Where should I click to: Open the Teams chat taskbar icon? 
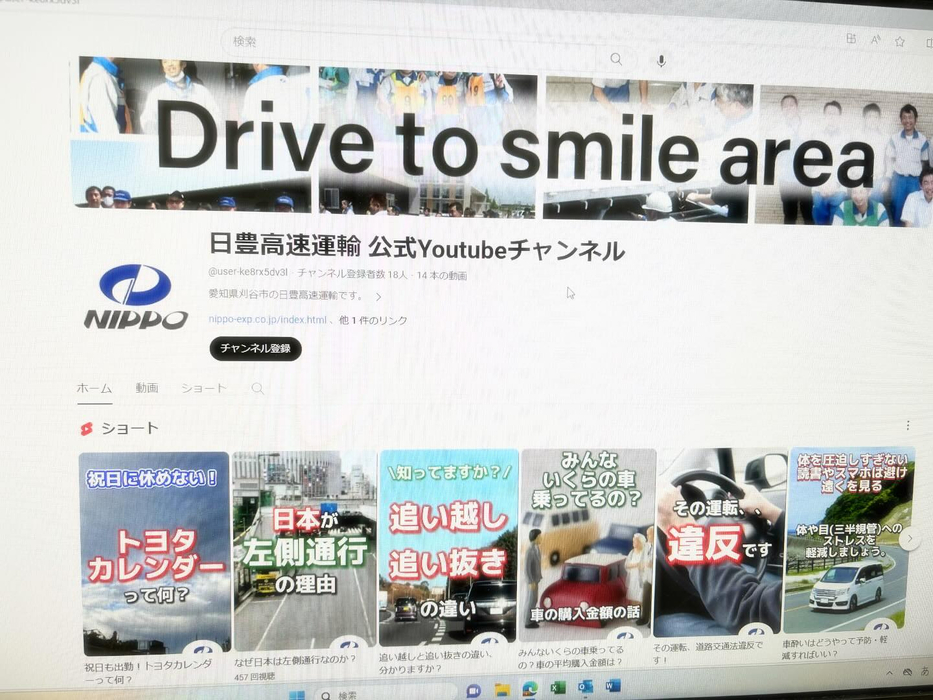tap(474, 691)
